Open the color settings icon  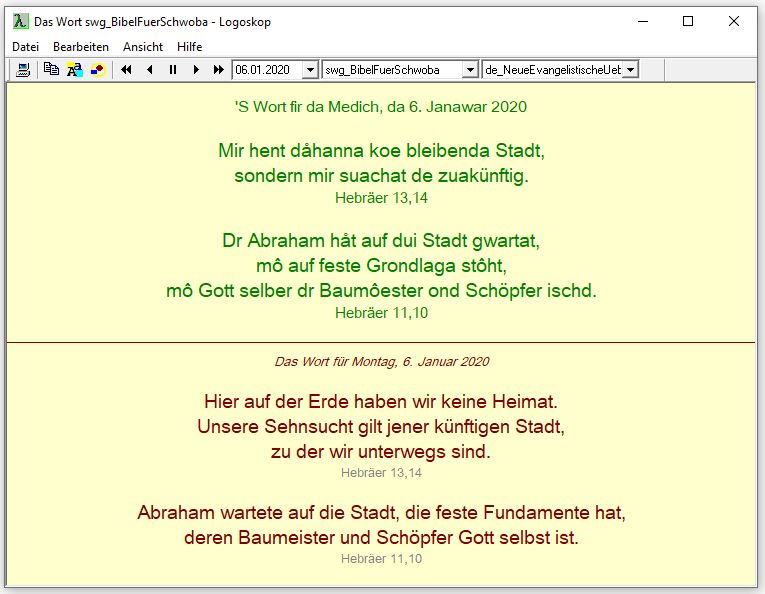point(98,70)
